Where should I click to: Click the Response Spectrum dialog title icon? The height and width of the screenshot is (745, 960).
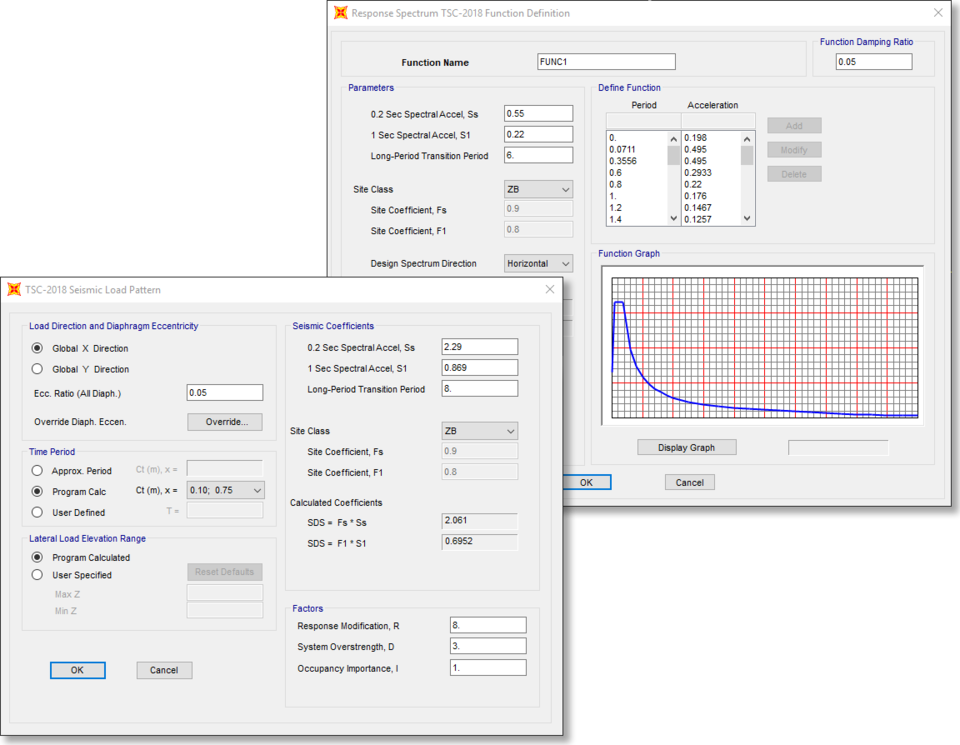[341, 13]
